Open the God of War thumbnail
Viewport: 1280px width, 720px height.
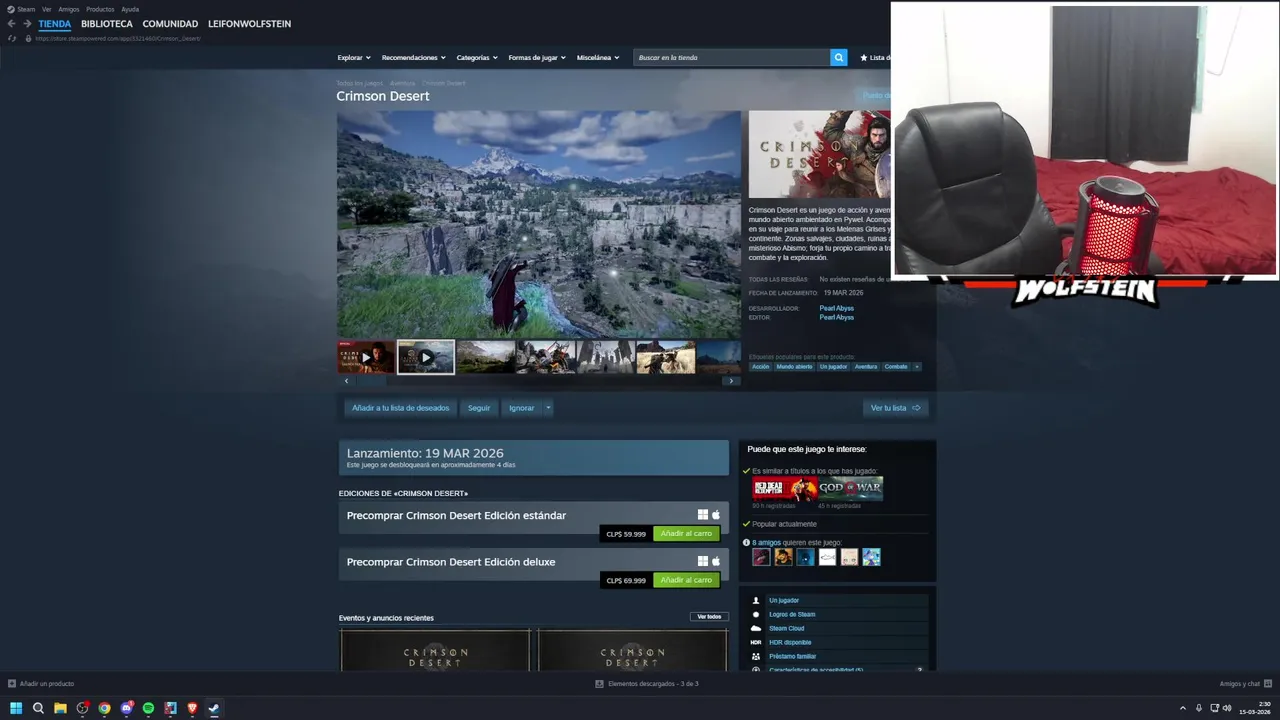tap(851, 489)
